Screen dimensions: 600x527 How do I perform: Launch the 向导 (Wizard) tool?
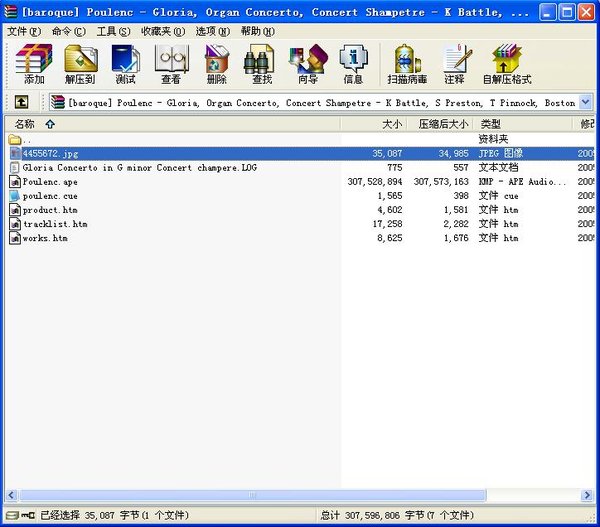pyautogui.click(x=308, y=64)
